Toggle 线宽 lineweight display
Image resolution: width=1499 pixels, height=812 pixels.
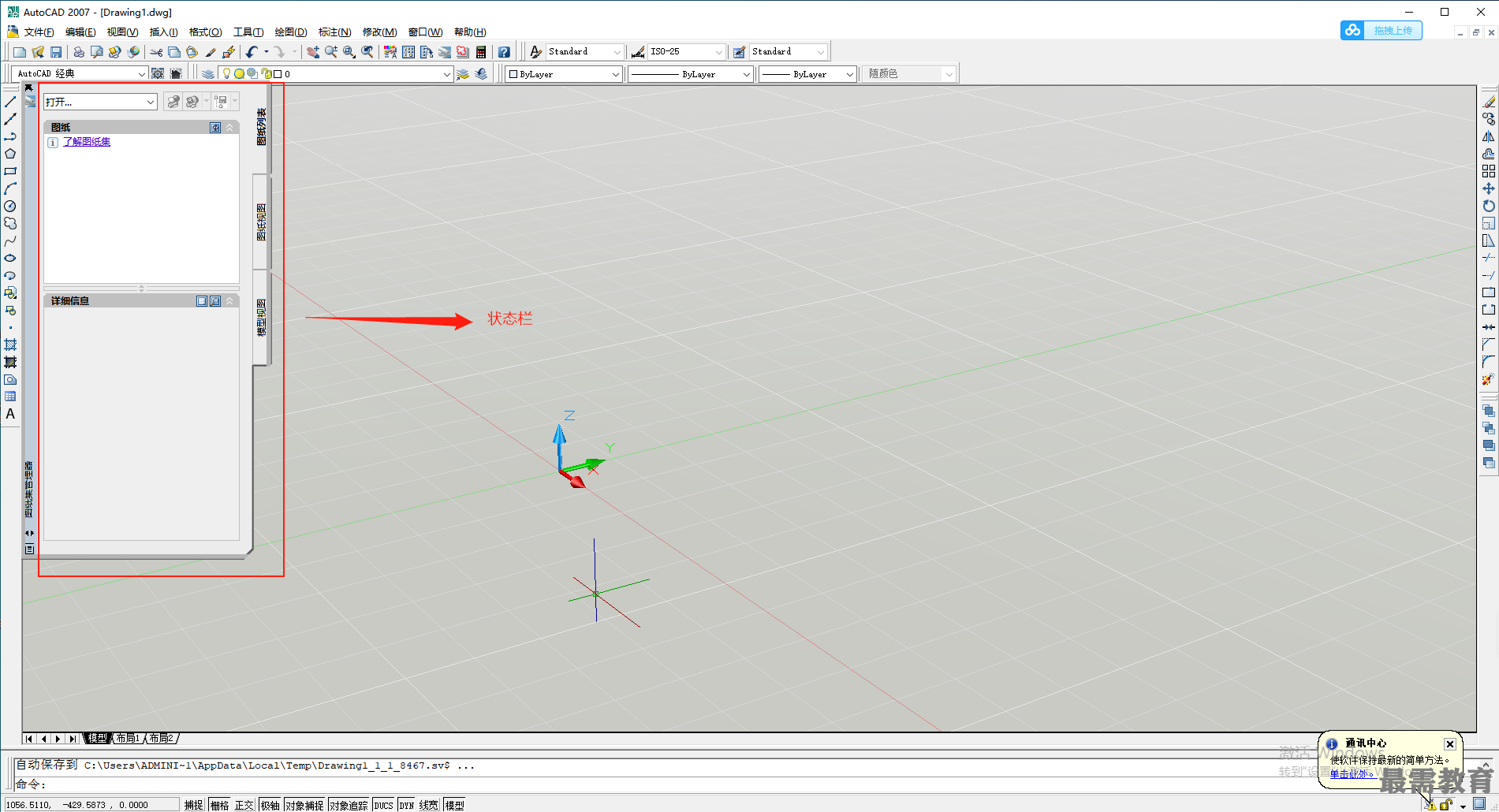pyautogui.click(x=429, y=805)
